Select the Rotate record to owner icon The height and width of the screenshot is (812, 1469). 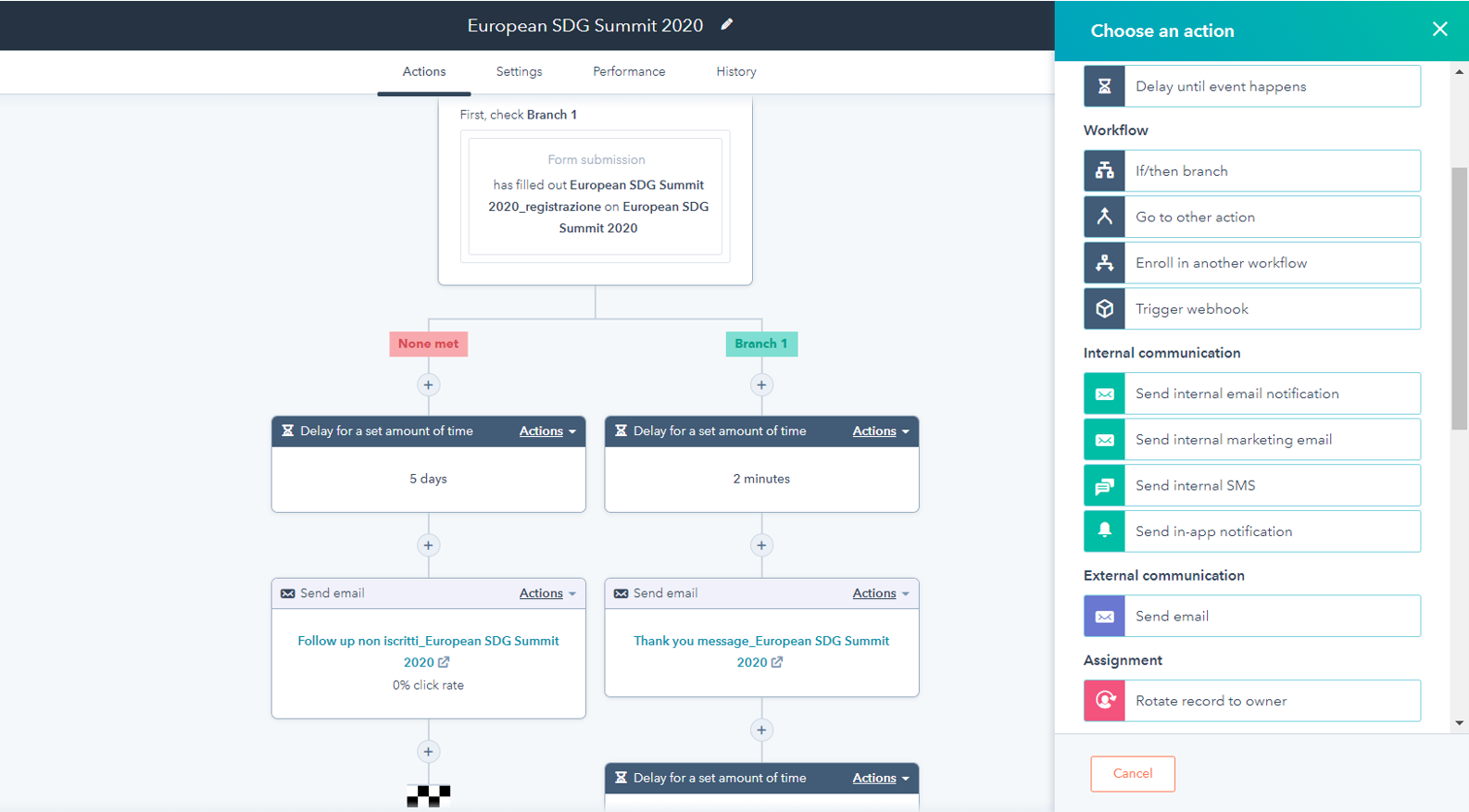[1104, 701]
